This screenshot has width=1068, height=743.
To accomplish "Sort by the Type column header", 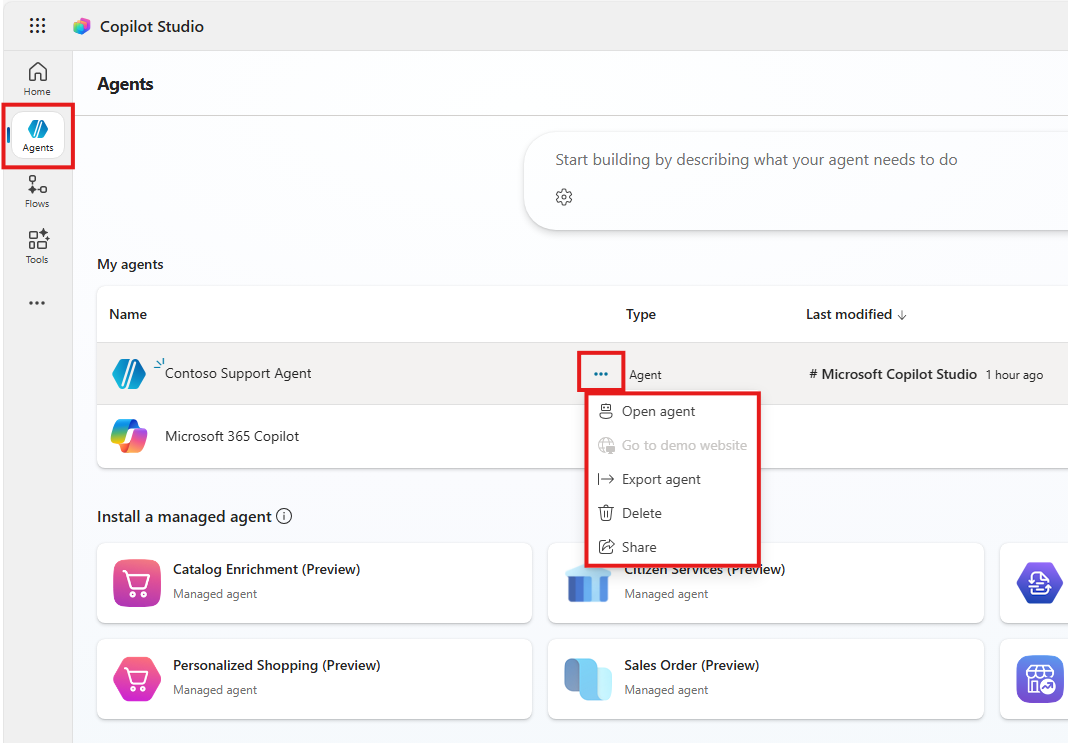I will pyautogui.click(x=641, y=315).
